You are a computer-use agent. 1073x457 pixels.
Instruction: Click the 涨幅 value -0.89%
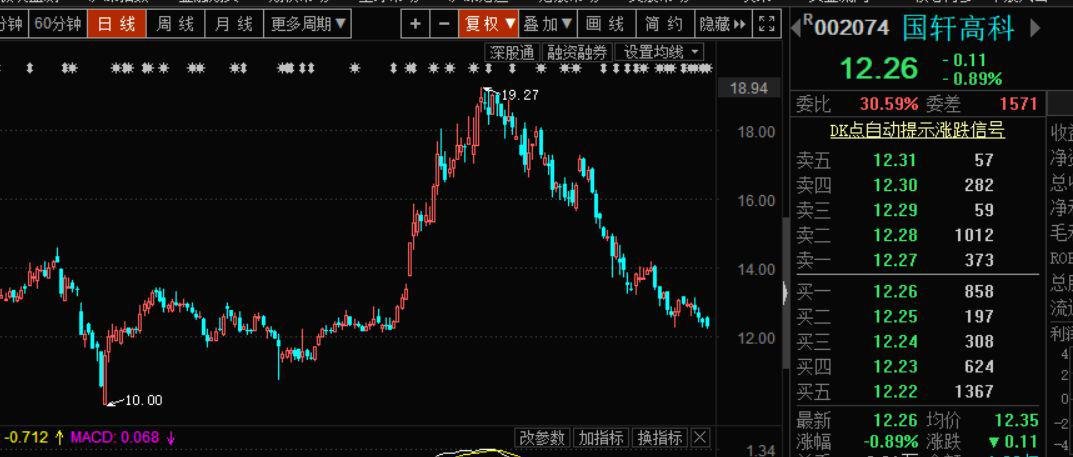tap(890, 442)
